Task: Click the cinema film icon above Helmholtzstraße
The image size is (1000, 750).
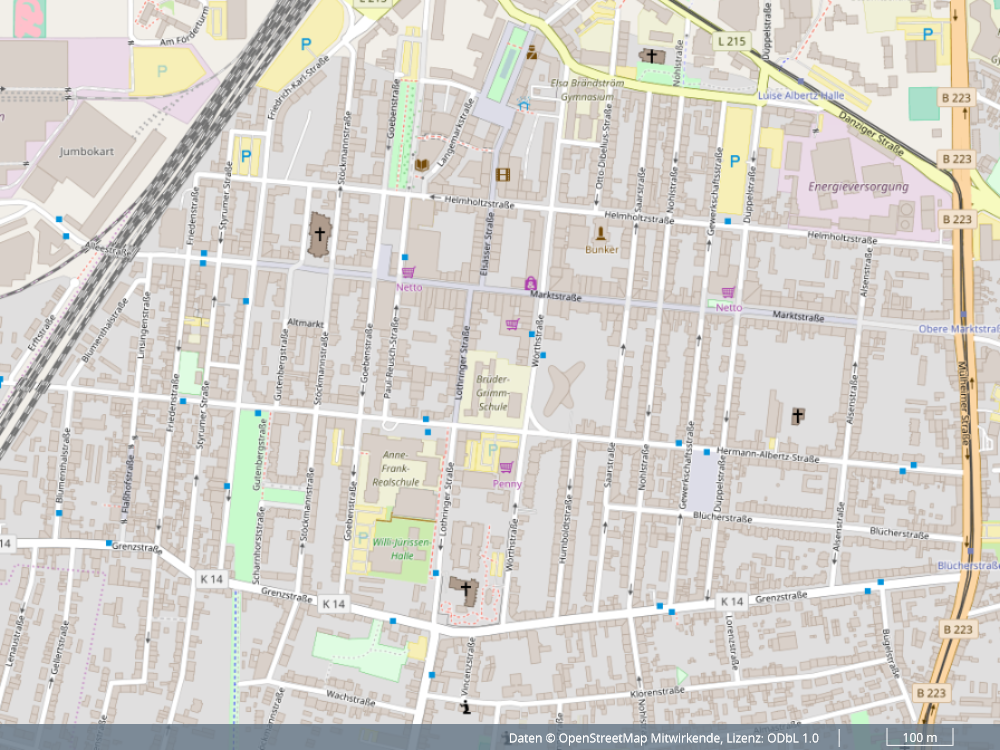Action: [502, 175]
